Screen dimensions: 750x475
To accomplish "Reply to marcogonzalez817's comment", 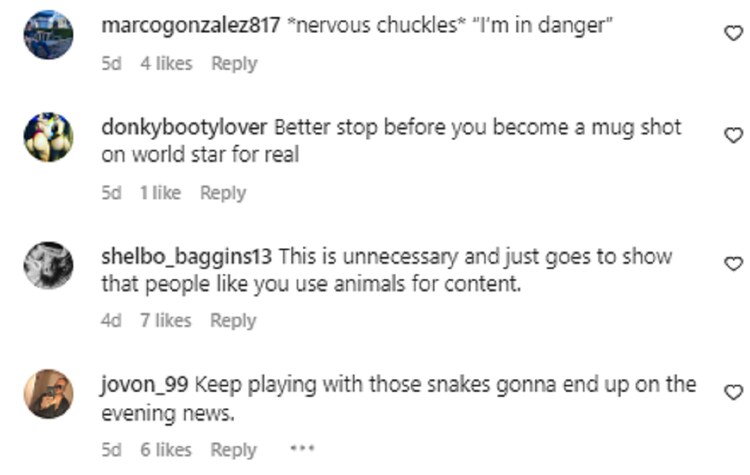I will pos(234,64).
